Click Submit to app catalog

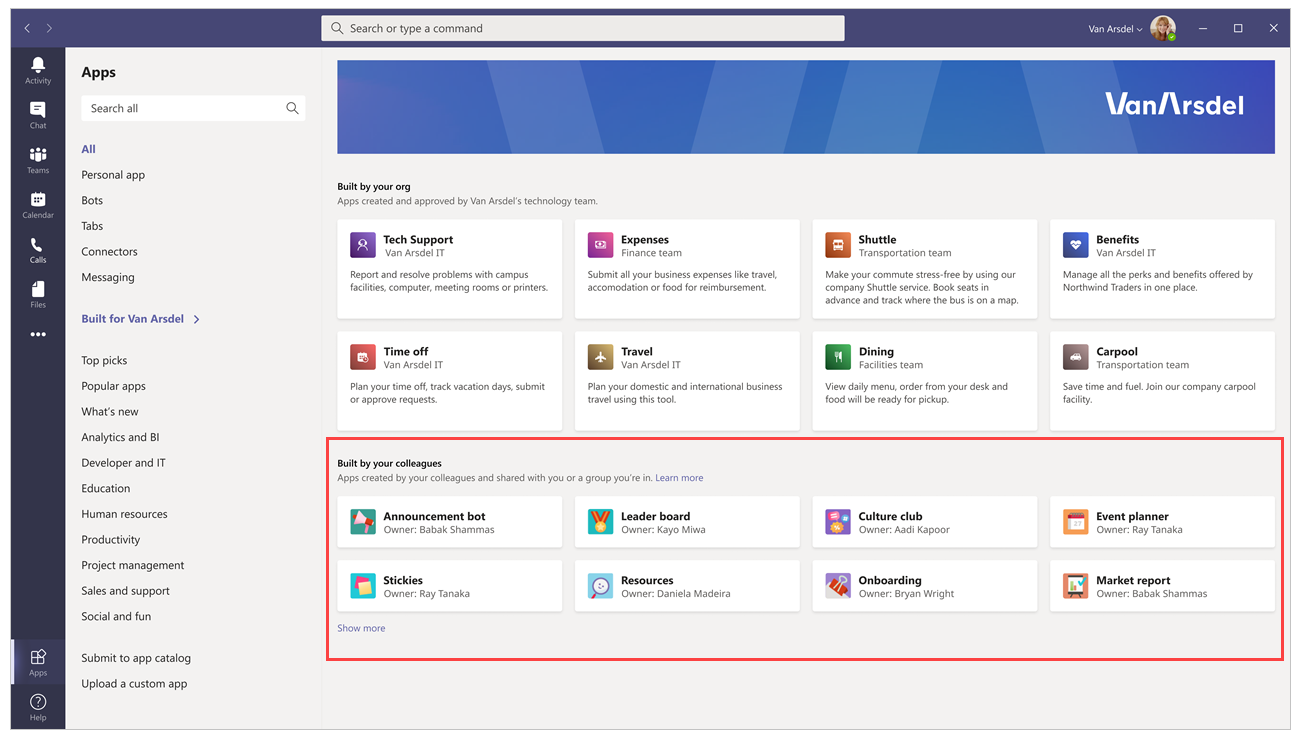136,658
